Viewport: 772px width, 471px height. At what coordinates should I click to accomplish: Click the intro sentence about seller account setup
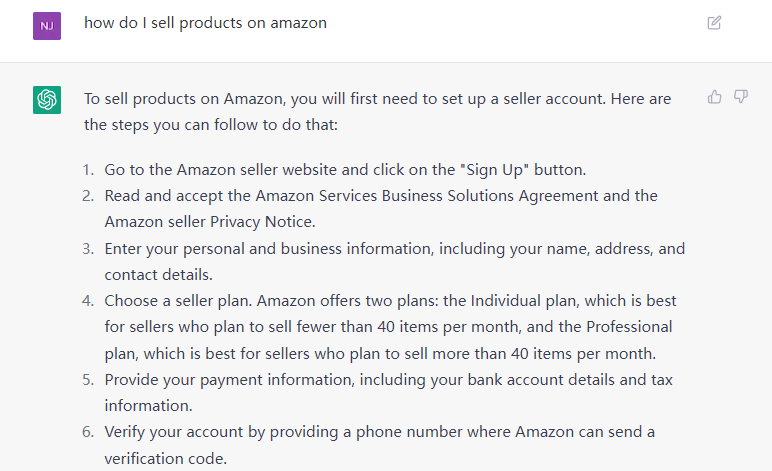click(x=377, y=111)
